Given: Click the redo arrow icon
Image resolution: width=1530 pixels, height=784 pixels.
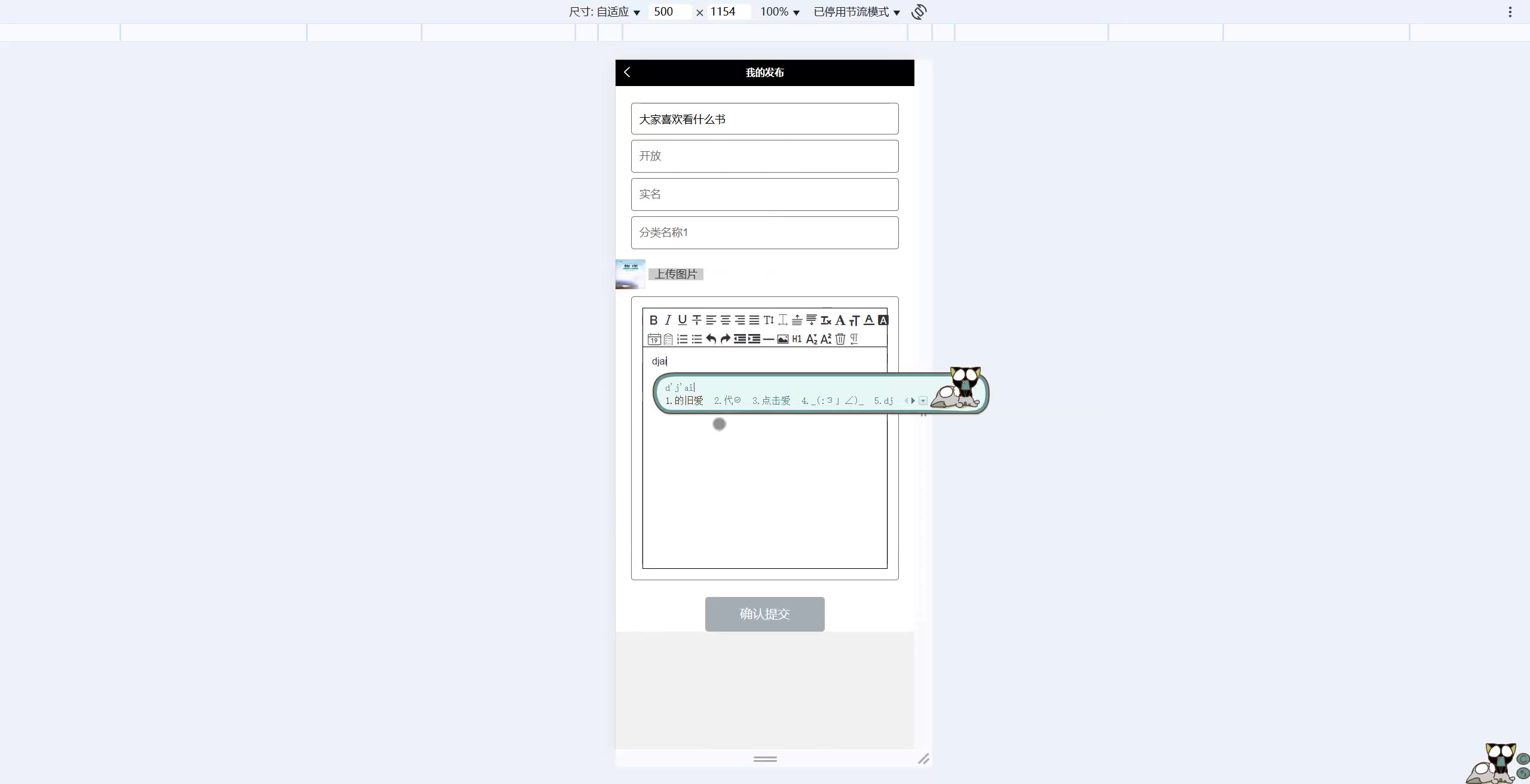Looking at the screenshot, I should tap(726, 339).
